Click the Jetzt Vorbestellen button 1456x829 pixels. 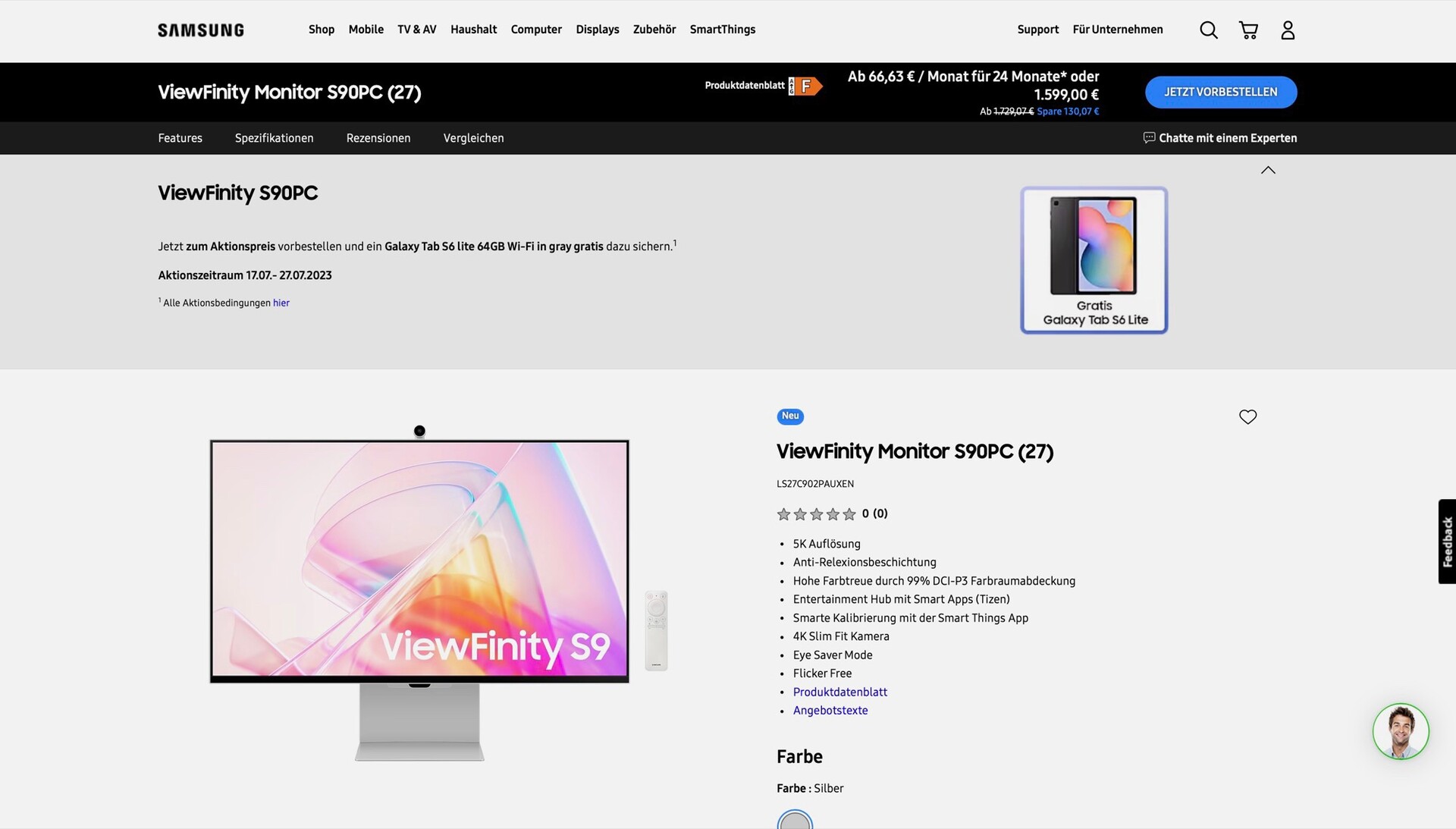1221,92
